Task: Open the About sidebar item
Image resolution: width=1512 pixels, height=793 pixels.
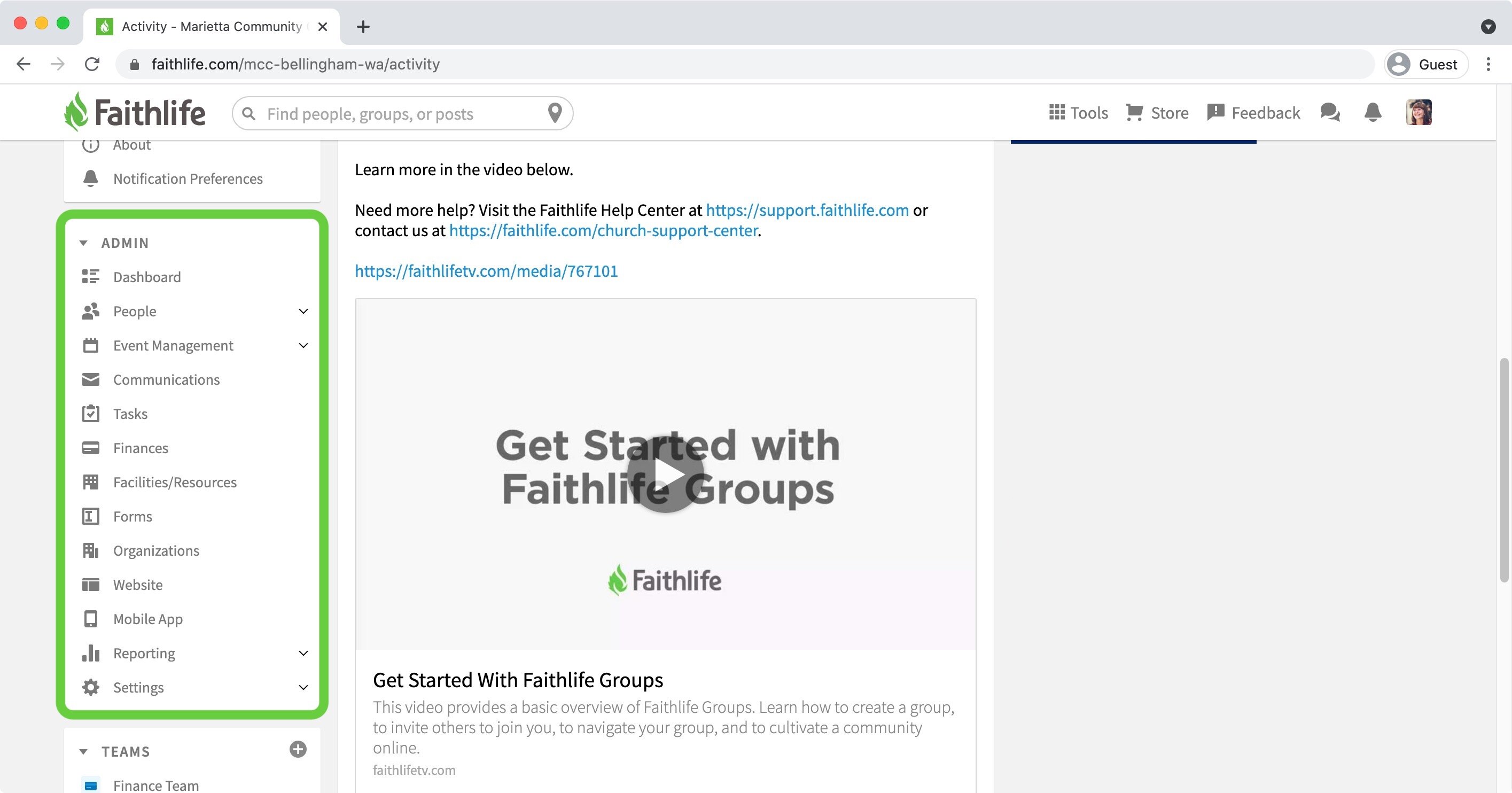Action: coord(131,144)
